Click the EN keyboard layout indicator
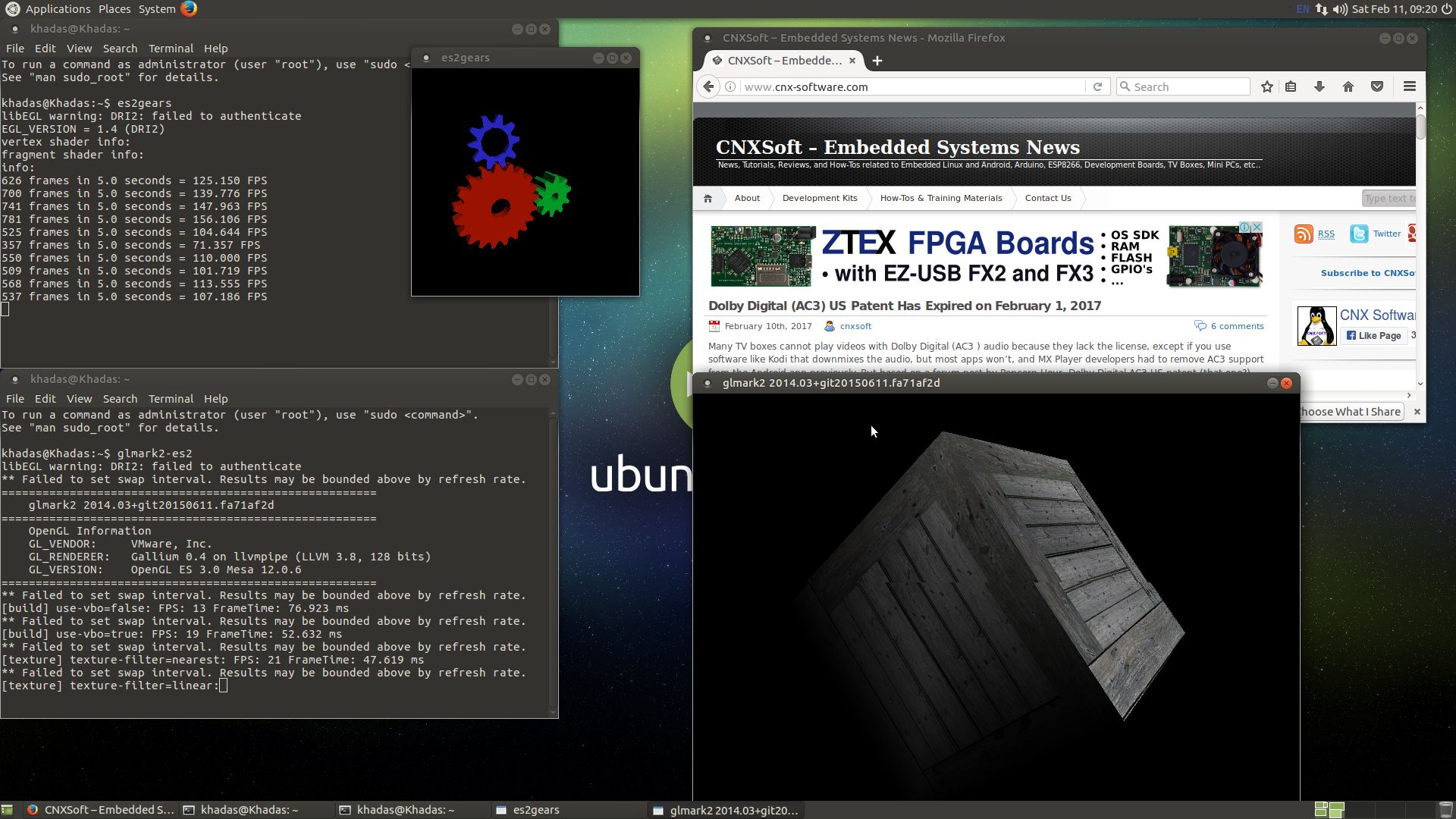This screenshot has width=1456, height=819. [1303, 9]
